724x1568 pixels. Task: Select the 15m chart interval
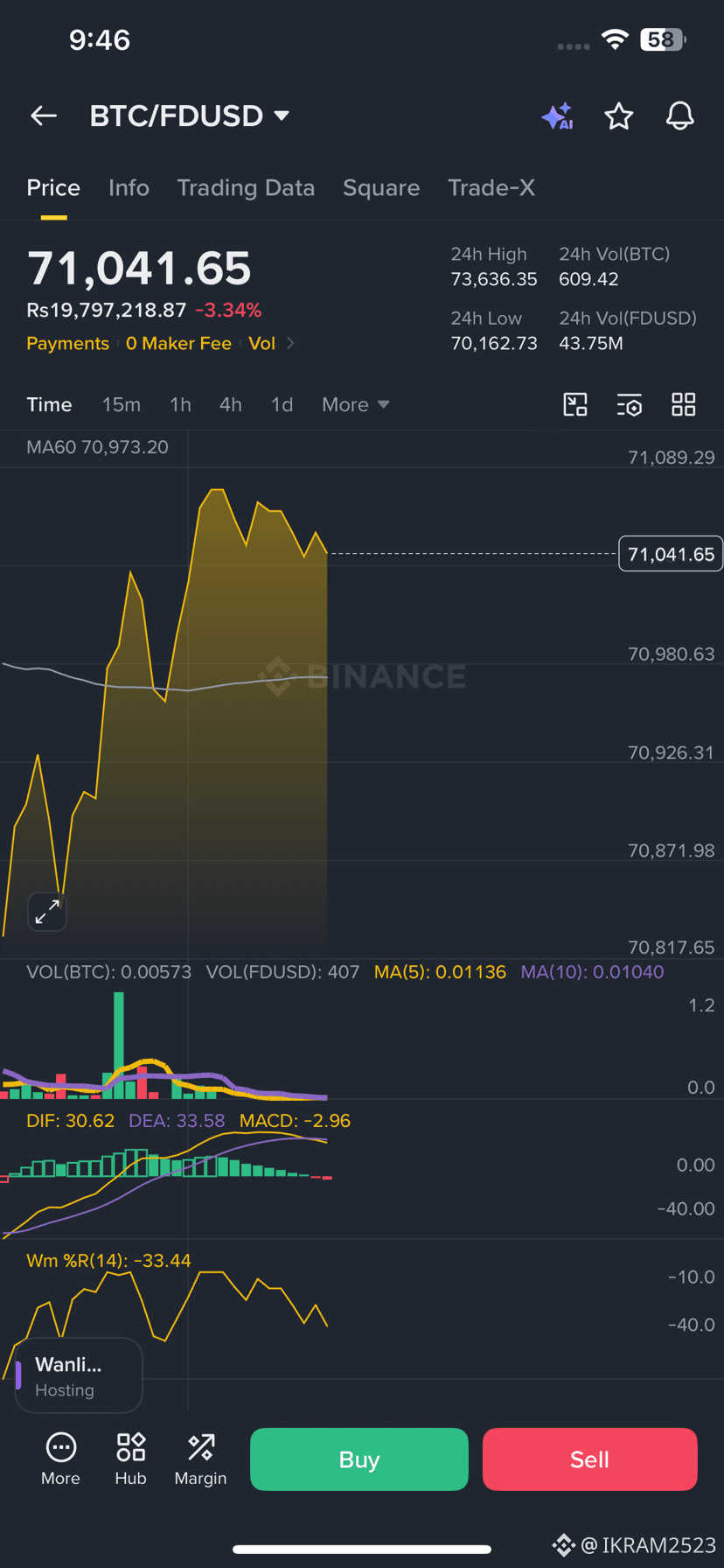click(x=122, y=404)
